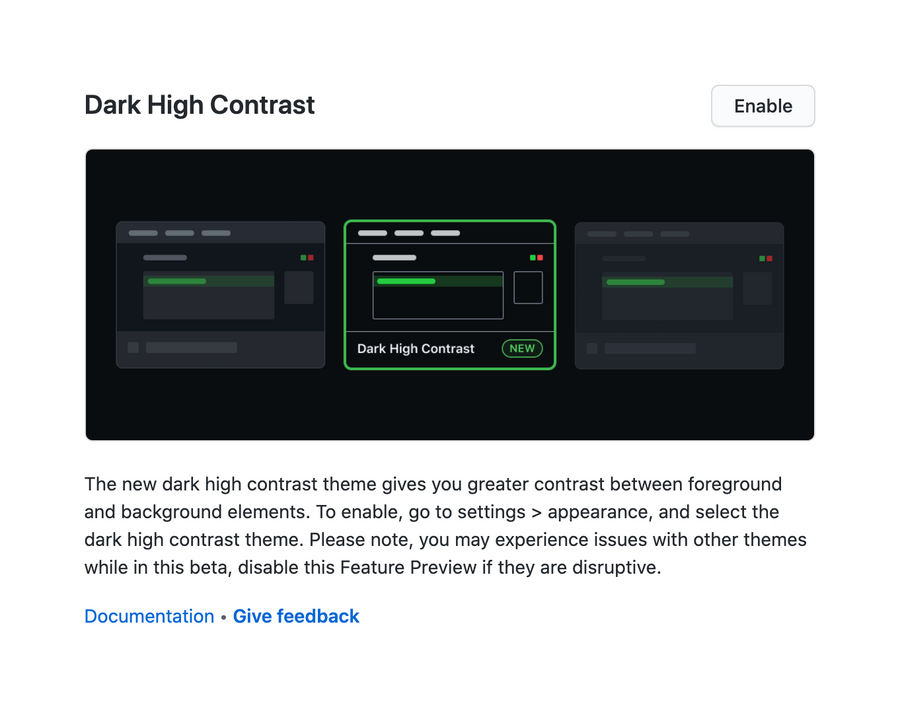Click the avatar square in right preview footer
Image resolution: width=900 pixels, height=708 pixels.
point(593,347)
